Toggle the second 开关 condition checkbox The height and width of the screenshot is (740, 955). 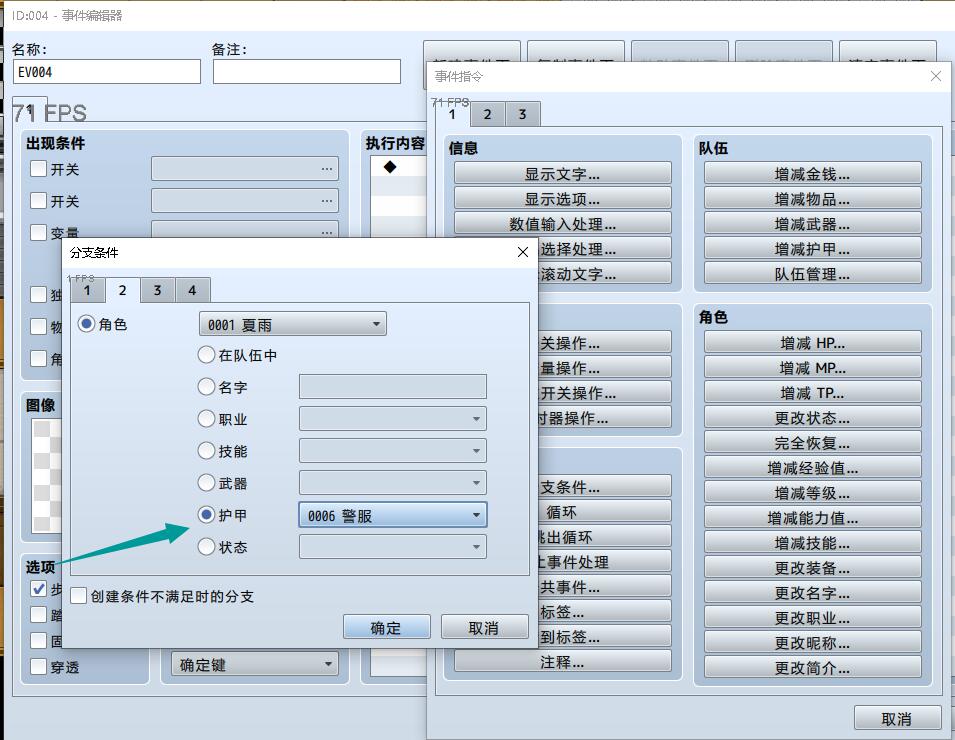point(38,200)
